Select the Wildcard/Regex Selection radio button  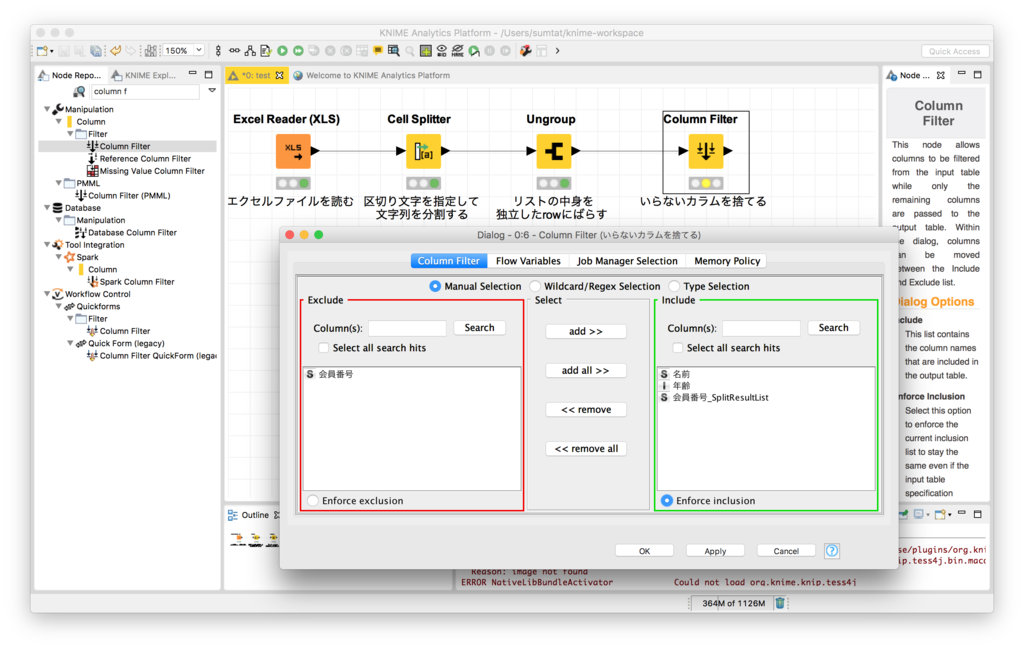tap(535, 286)
